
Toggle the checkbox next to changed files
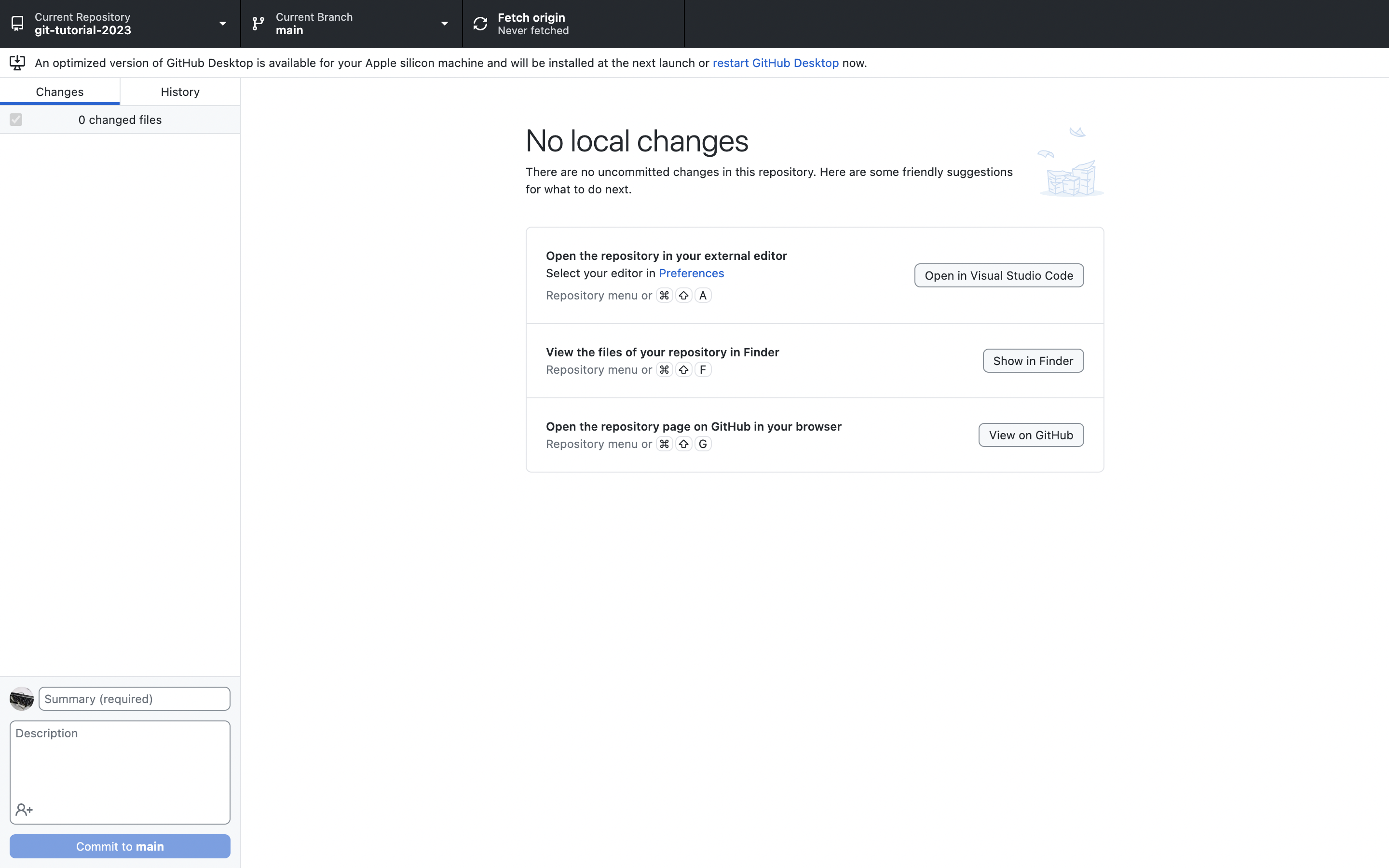point(16,120)
